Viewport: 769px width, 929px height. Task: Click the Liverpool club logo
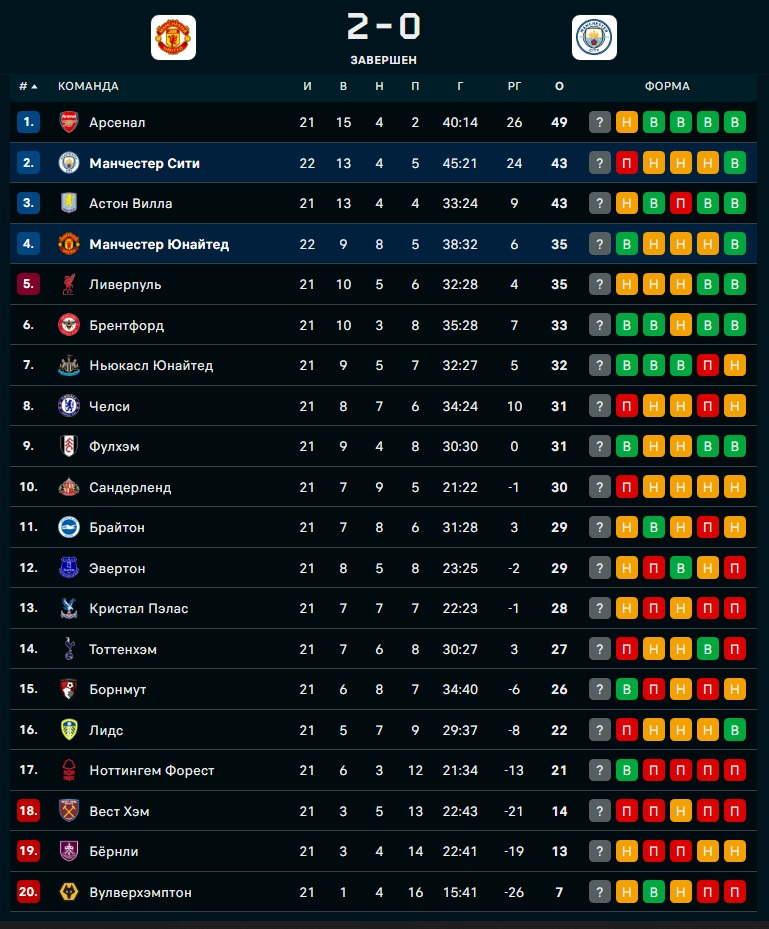(69, 284)
